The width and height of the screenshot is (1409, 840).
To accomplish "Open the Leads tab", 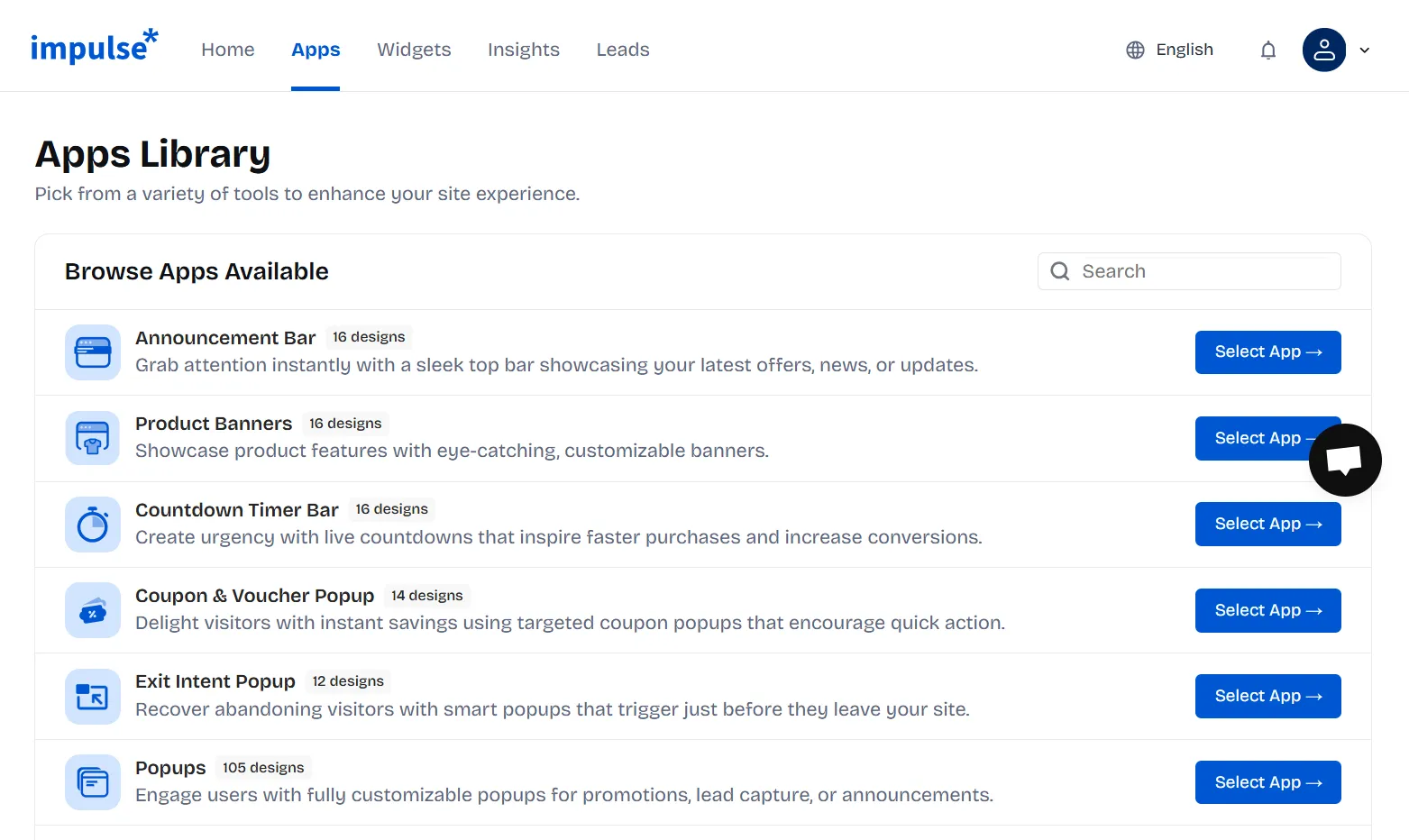I will click(623, 50).
